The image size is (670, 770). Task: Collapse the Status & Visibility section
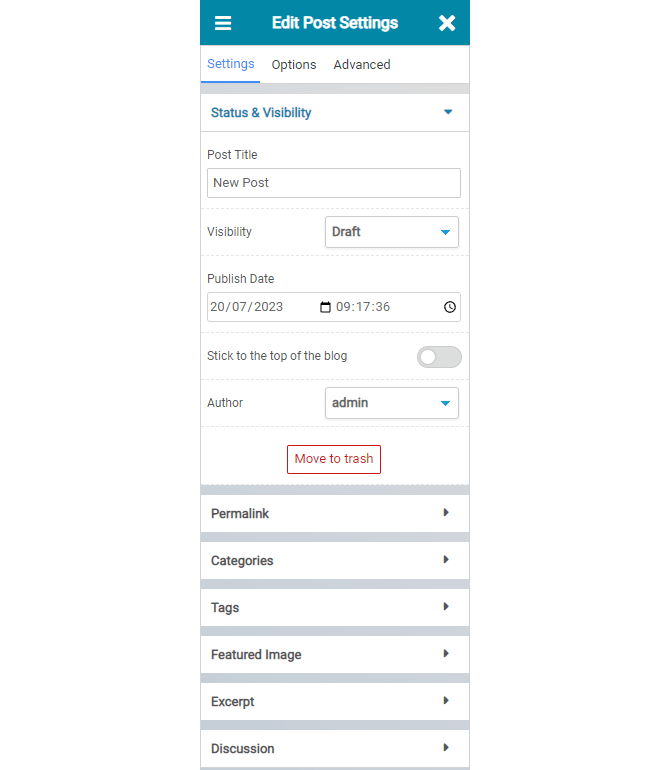coord(448,113)
